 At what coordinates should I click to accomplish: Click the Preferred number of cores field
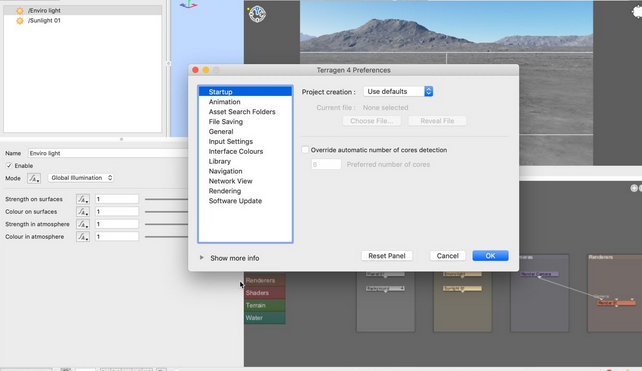[326, 164]
